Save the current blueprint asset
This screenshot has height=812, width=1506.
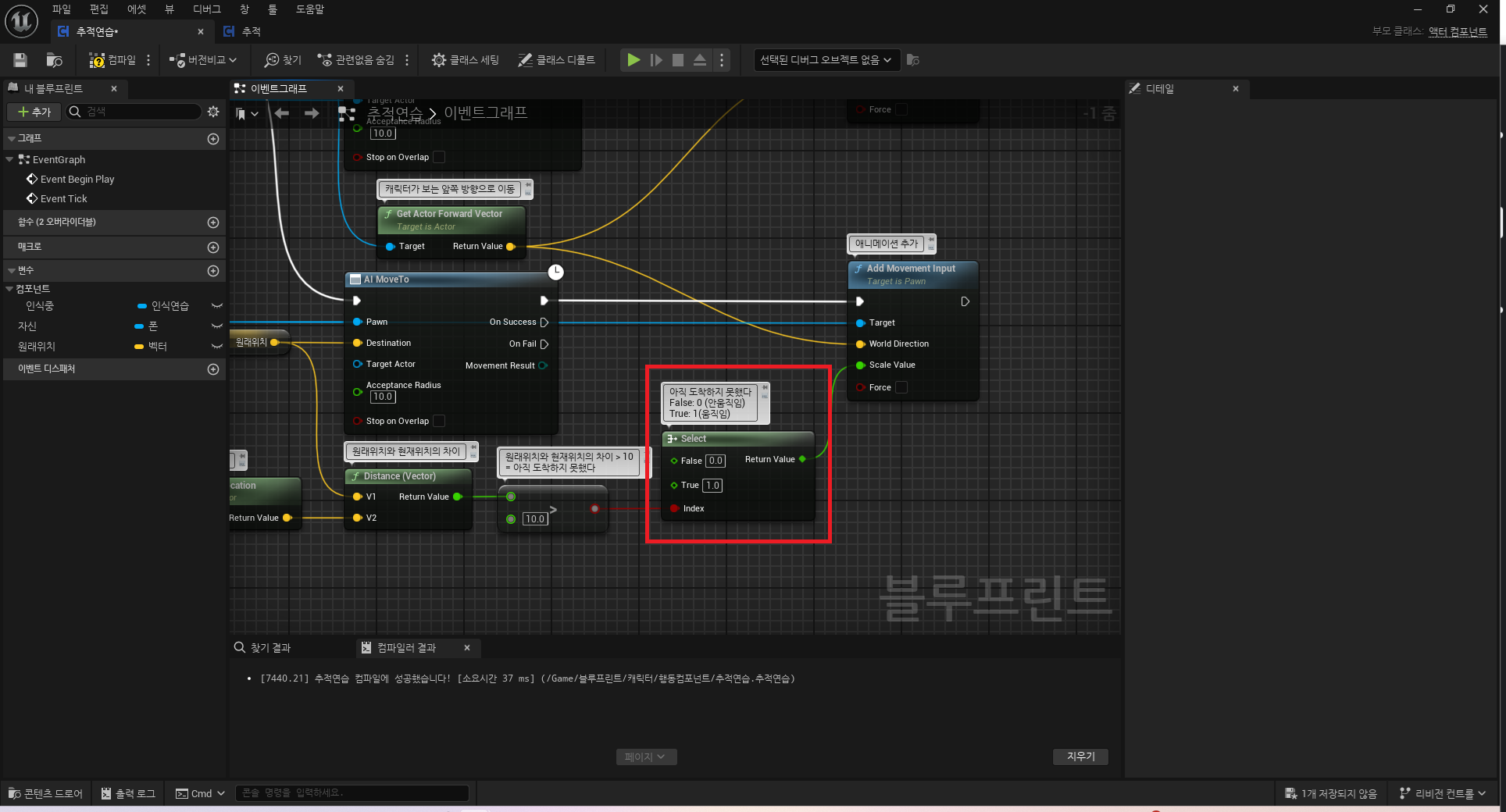click(x=21, y=60)
